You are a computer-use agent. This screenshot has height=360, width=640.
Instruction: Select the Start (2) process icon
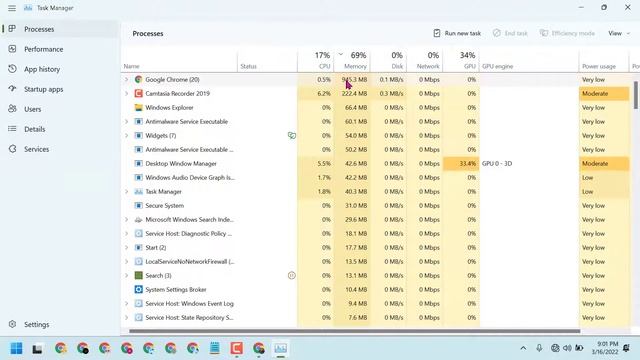(138, 247)
